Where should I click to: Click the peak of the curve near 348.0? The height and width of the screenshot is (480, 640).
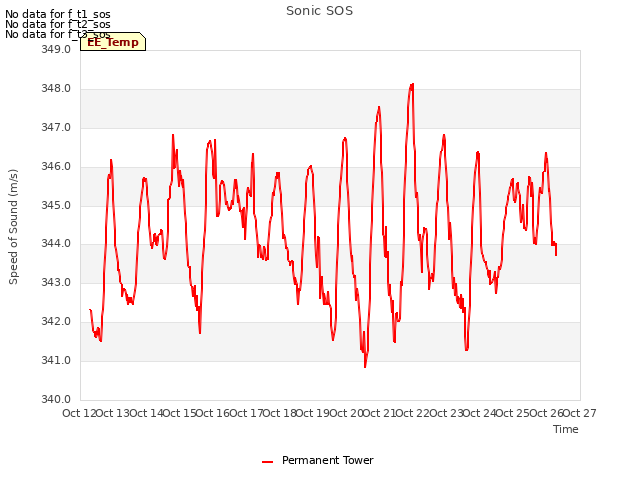[412, 85]
